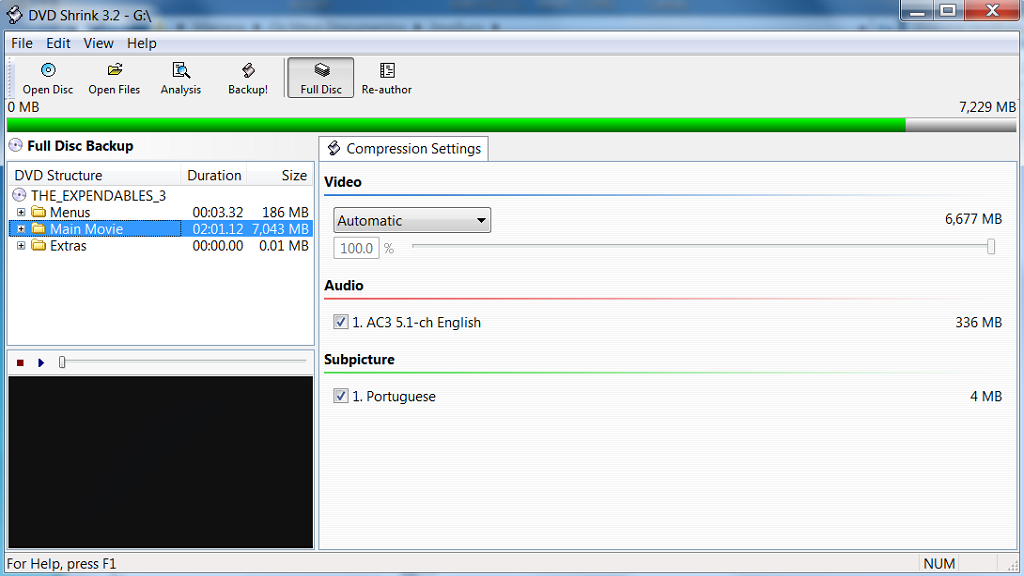
Task: Open the View menu
Action: pyautogui.click(x=99, y=43)
